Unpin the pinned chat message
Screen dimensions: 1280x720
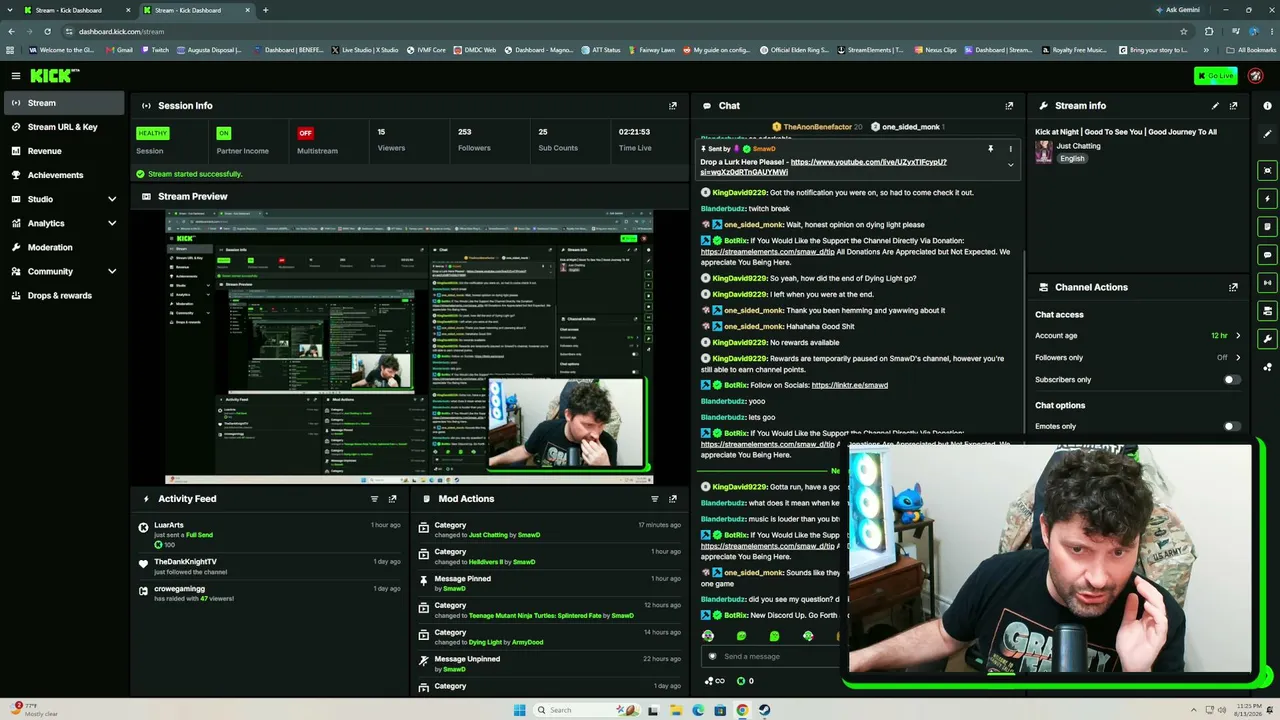991,149
